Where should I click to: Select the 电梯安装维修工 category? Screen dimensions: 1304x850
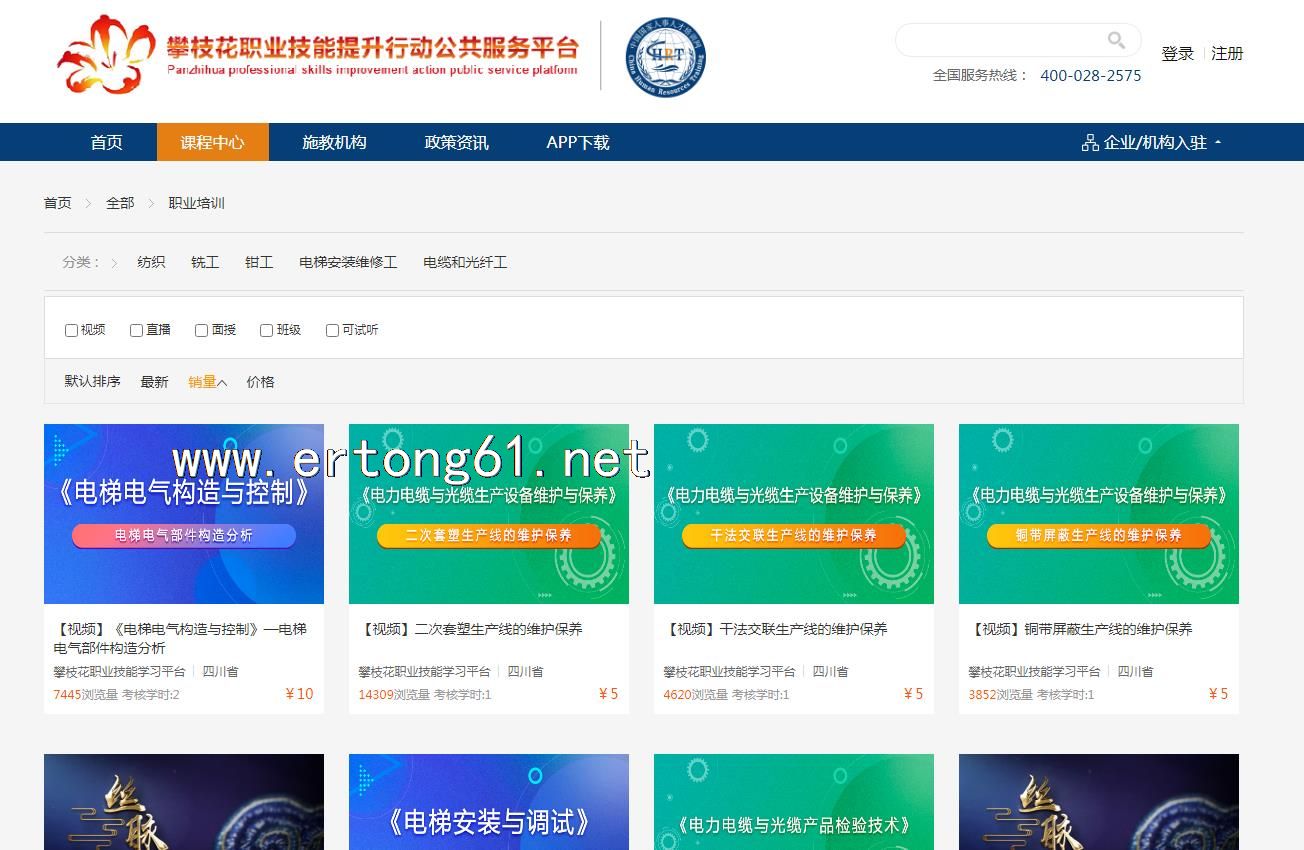(x=348, y=262)
